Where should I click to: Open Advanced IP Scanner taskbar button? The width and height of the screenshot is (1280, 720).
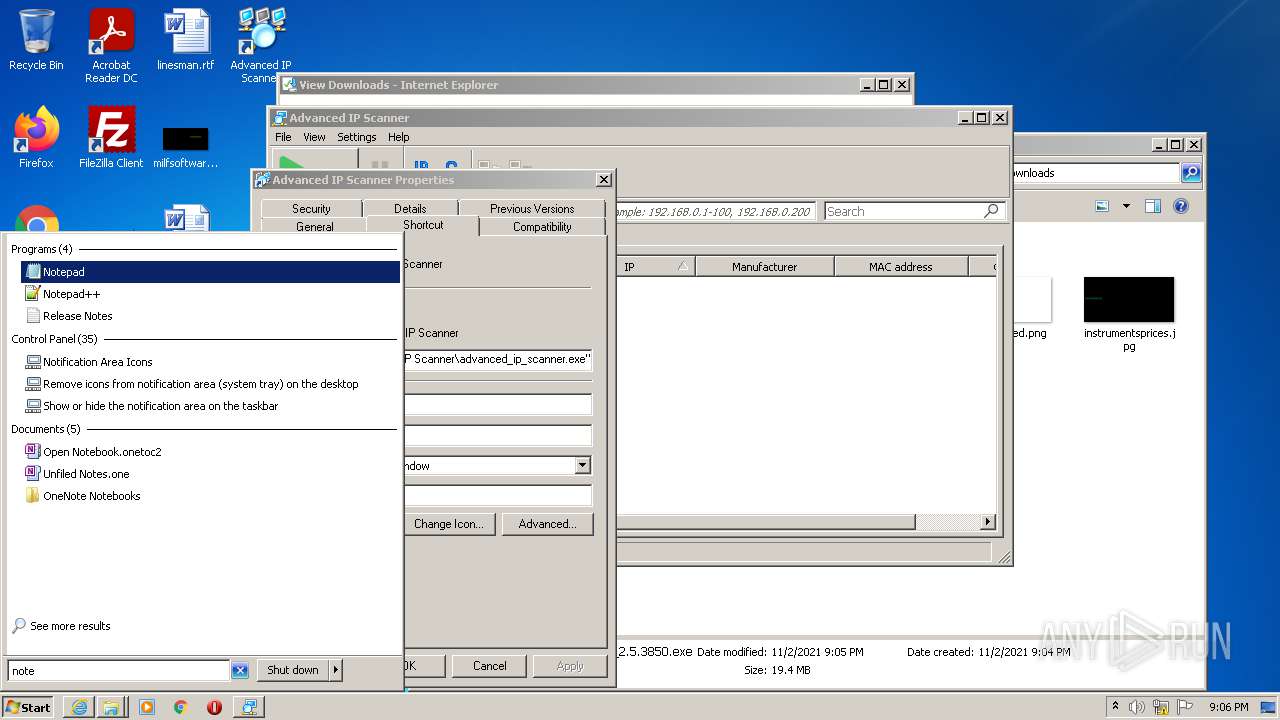coord(248,707)
